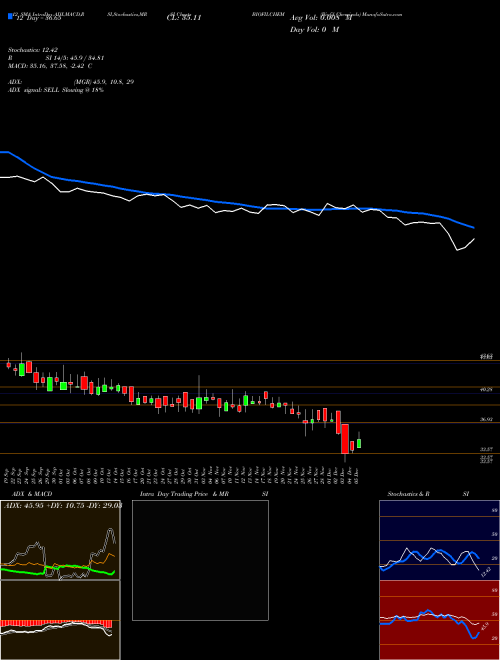Image resolution: width=500 pixels, height=660 pixels.
Task: Select the 'Avg Vol: 0.008 M' label
Action: point(321,18)
